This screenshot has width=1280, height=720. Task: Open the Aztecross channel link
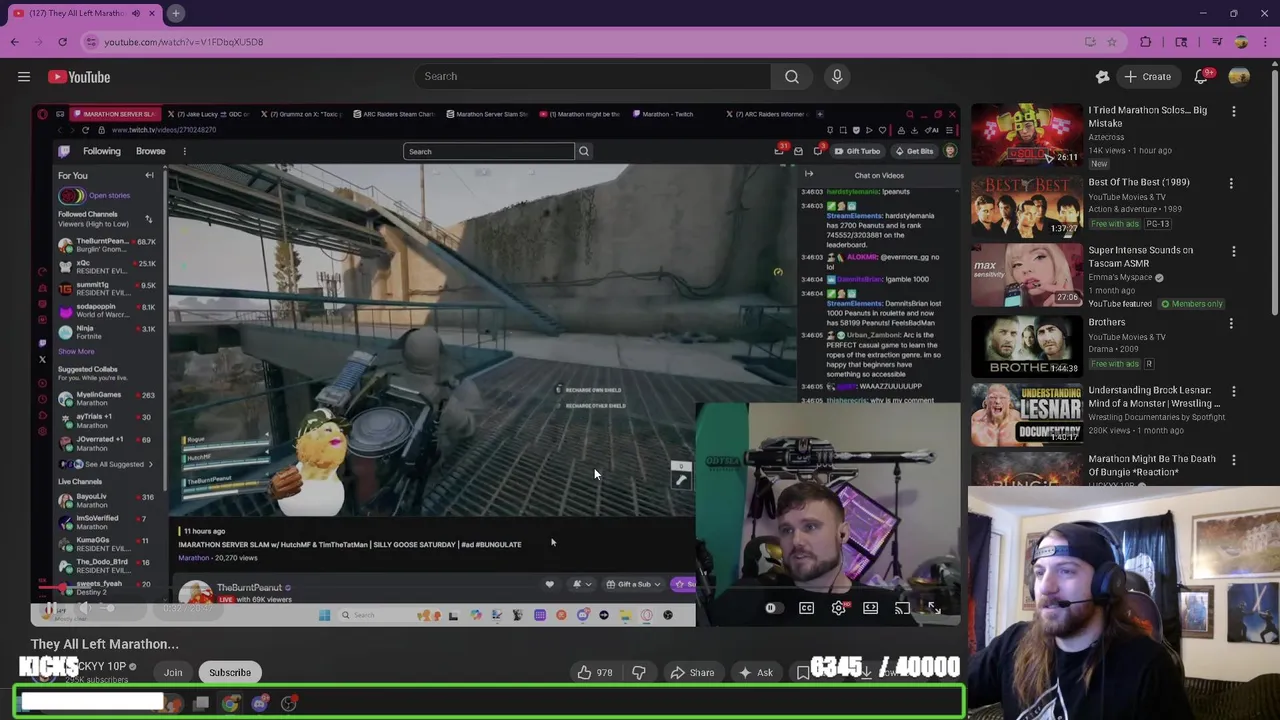pyautogui.click(x=1112, y=136)
